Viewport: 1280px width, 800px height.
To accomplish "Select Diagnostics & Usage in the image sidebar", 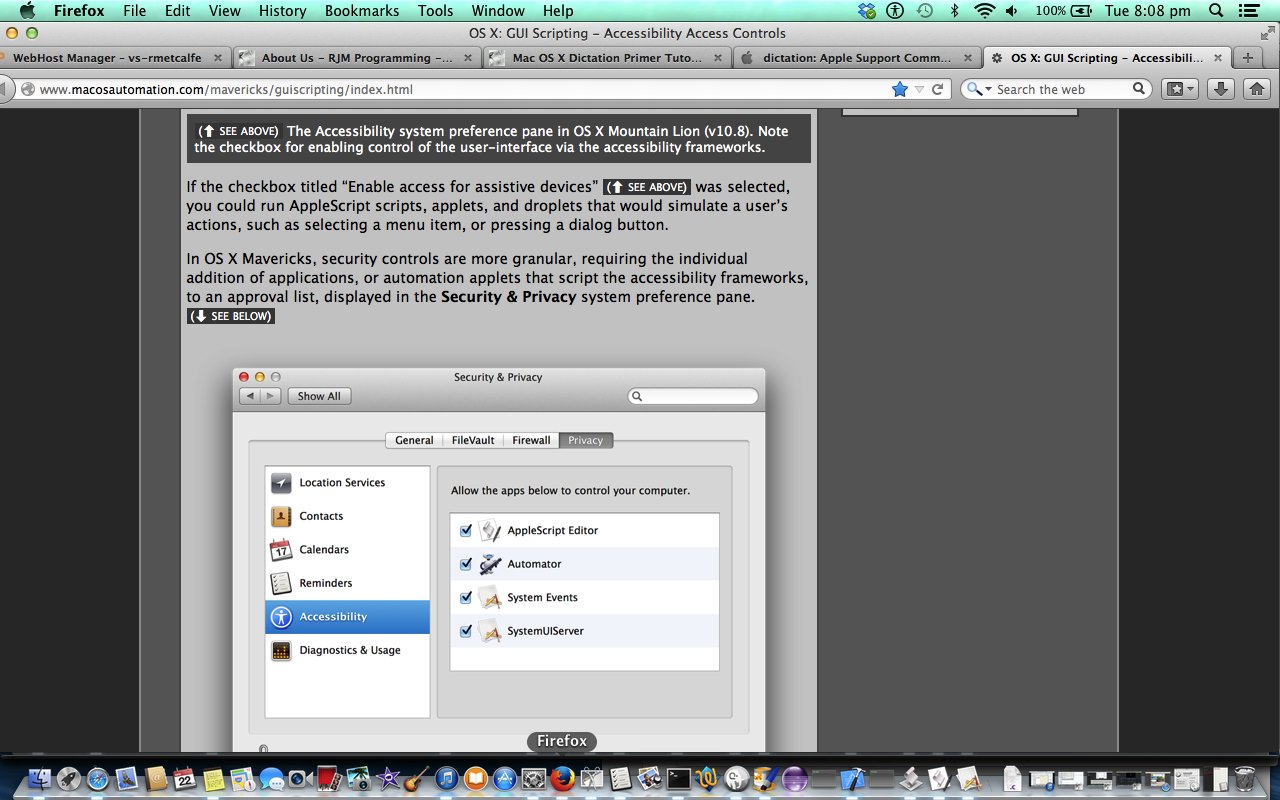I will tap(347, 650).
